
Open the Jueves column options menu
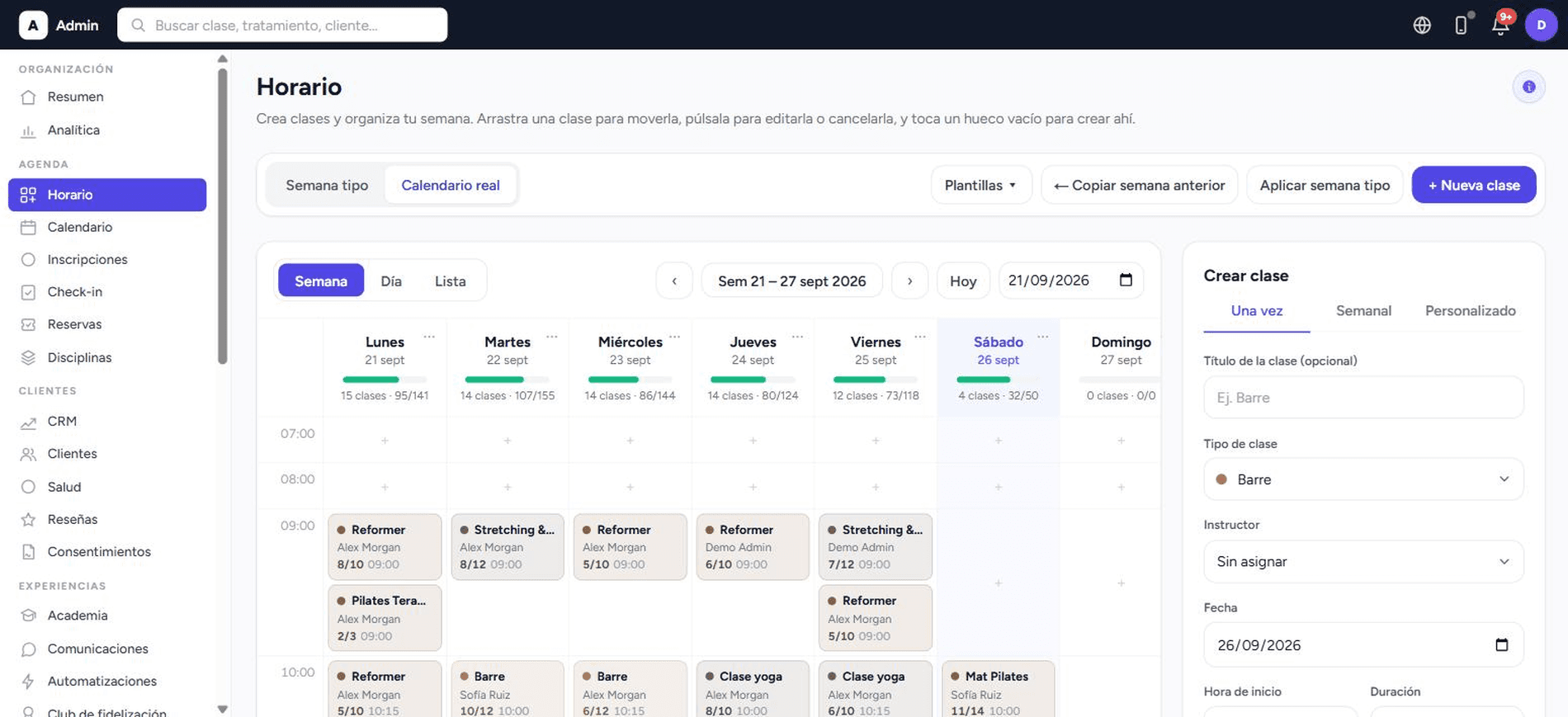point(797,337)
